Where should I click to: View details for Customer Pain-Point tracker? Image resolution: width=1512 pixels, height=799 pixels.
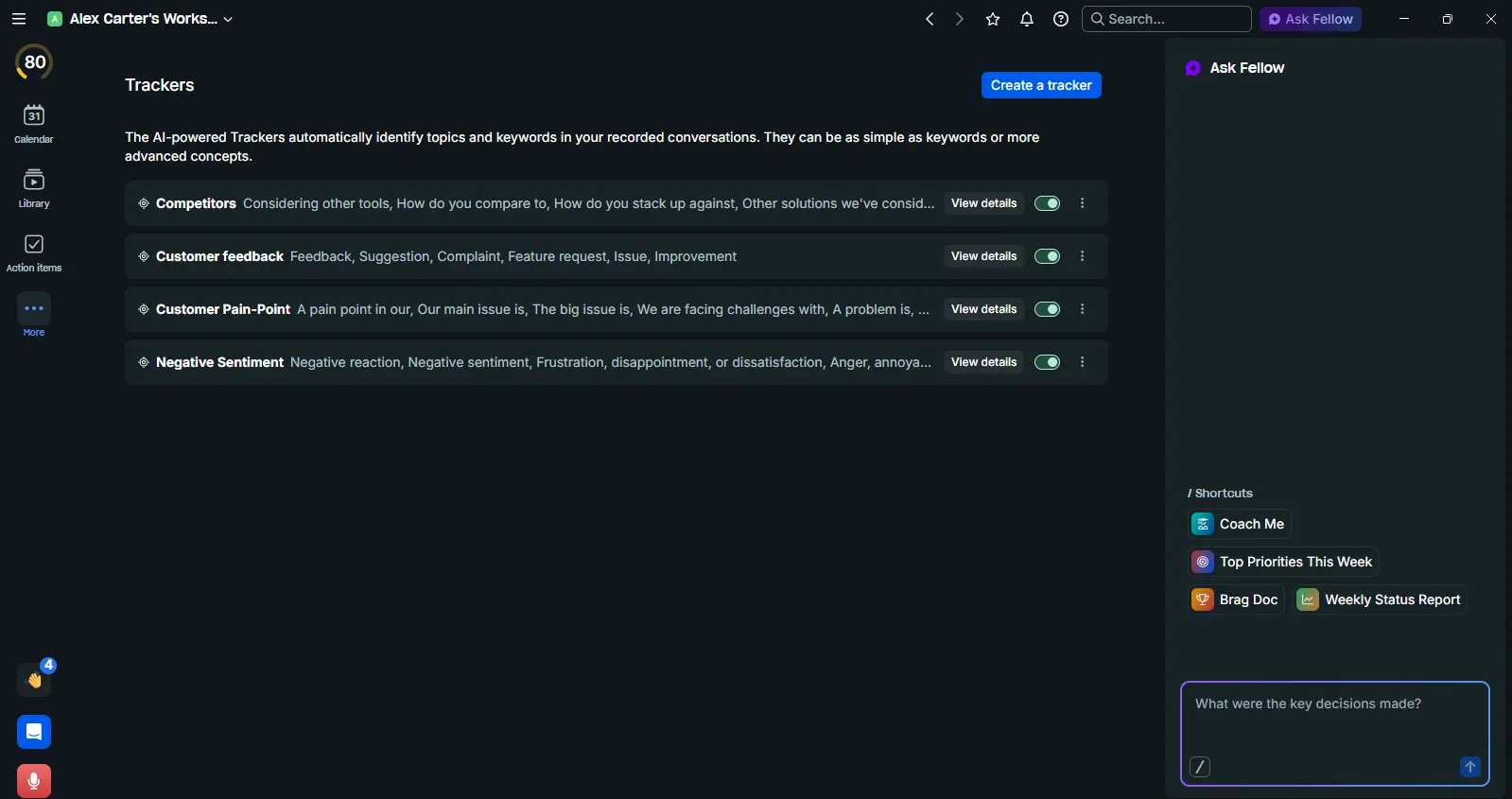[x=983, y=309]
